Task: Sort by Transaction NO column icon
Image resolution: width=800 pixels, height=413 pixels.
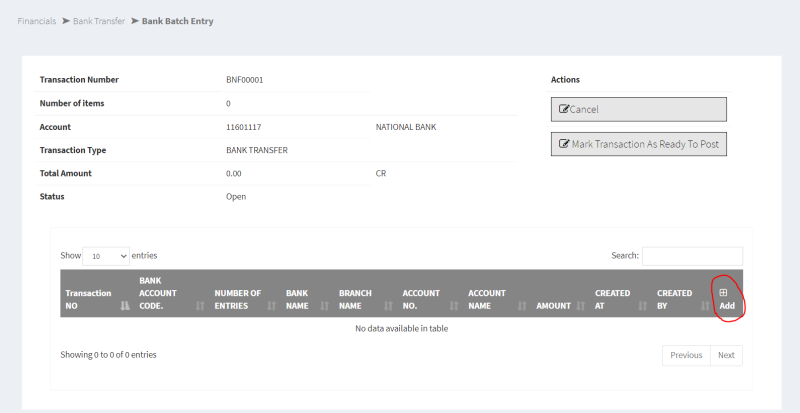Action: [x=125, y=306]
